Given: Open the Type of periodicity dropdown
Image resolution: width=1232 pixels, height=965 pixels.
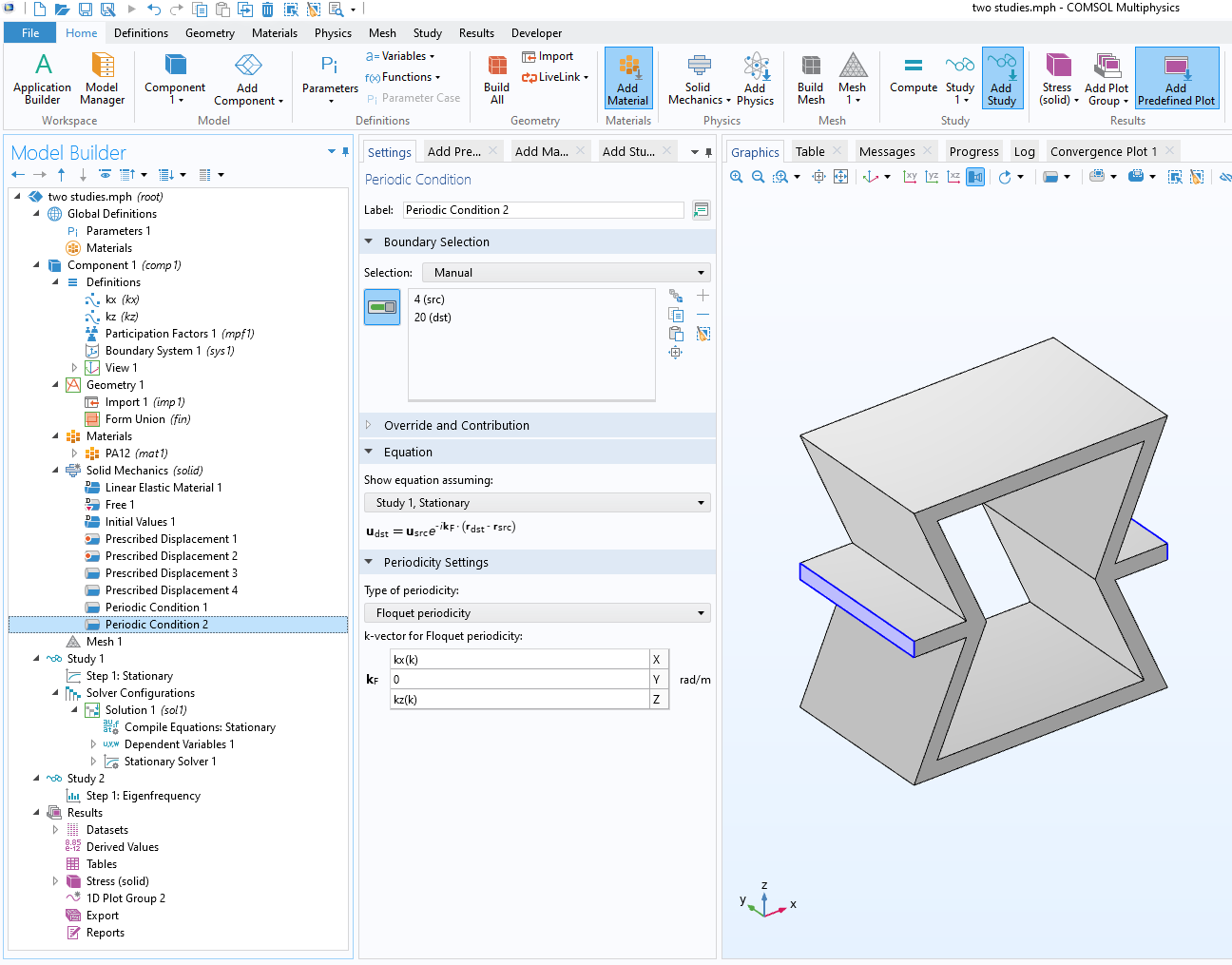Looking at the screenshot, I should pyautogui.click(x=537, y=613).
